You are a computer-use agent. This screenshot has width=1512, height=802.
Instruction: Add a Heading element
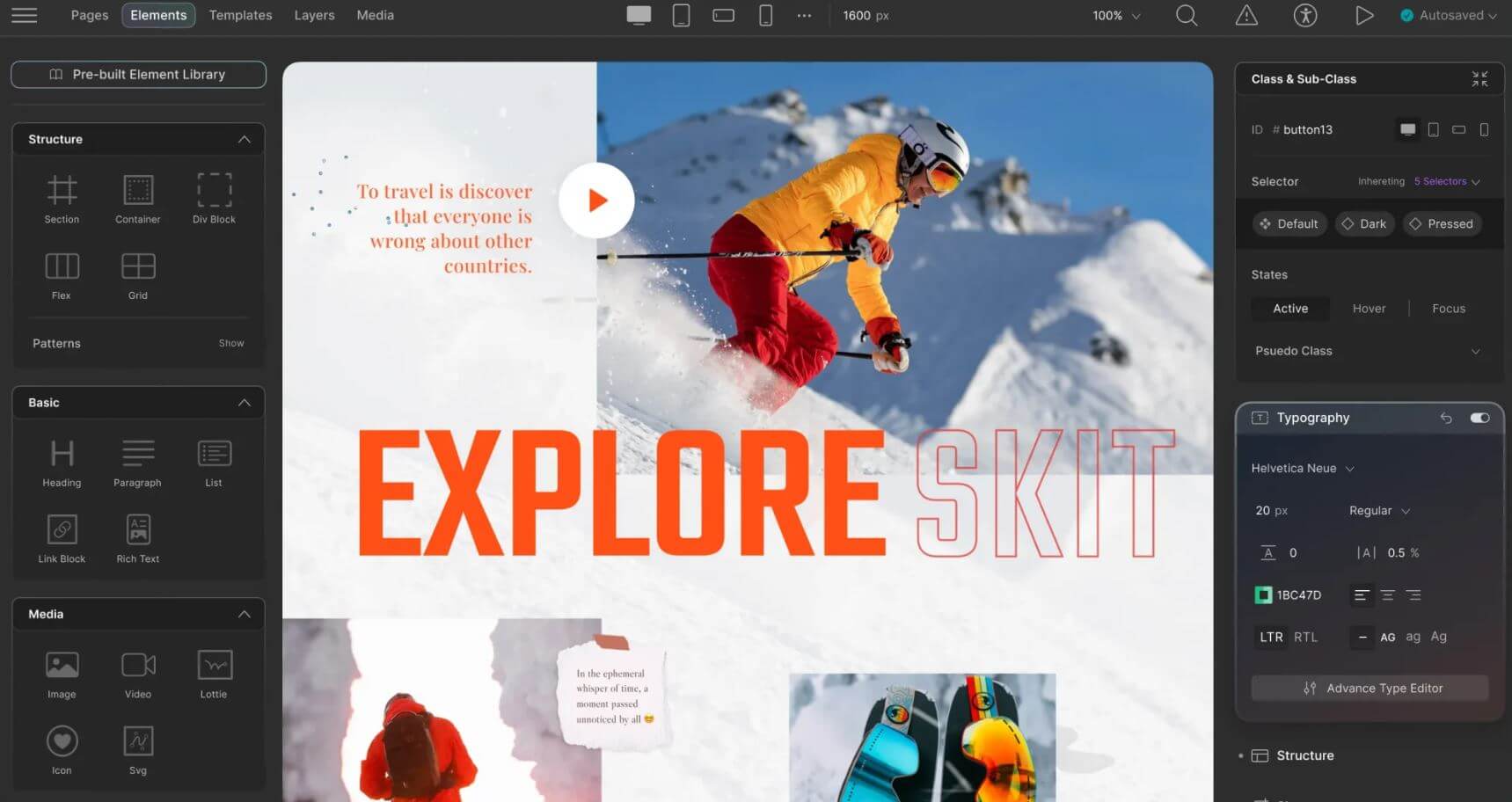[x=62, y=463]
